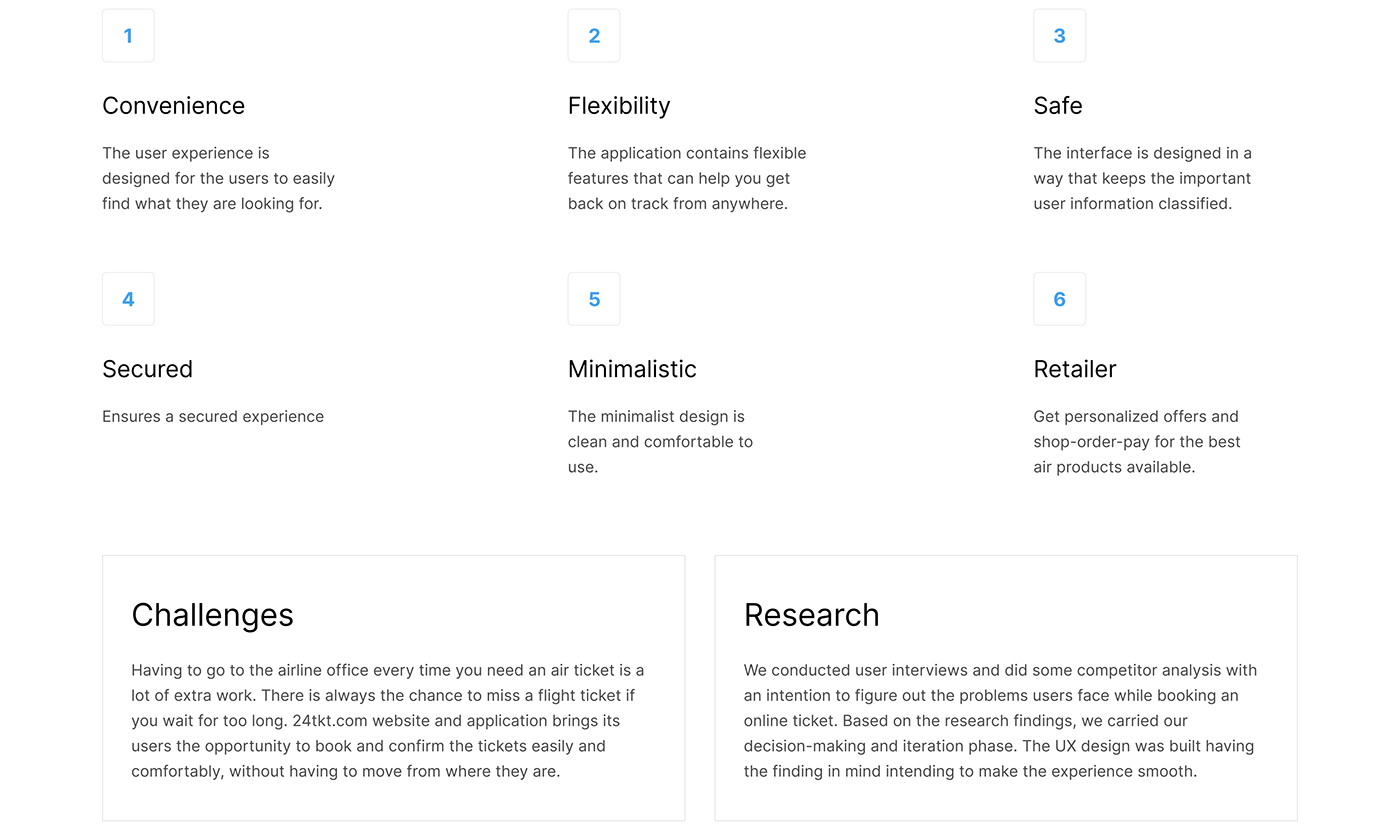Click the Secured feature heading
This screenshot has height=833, width=1400.
[x=147, y=369]
